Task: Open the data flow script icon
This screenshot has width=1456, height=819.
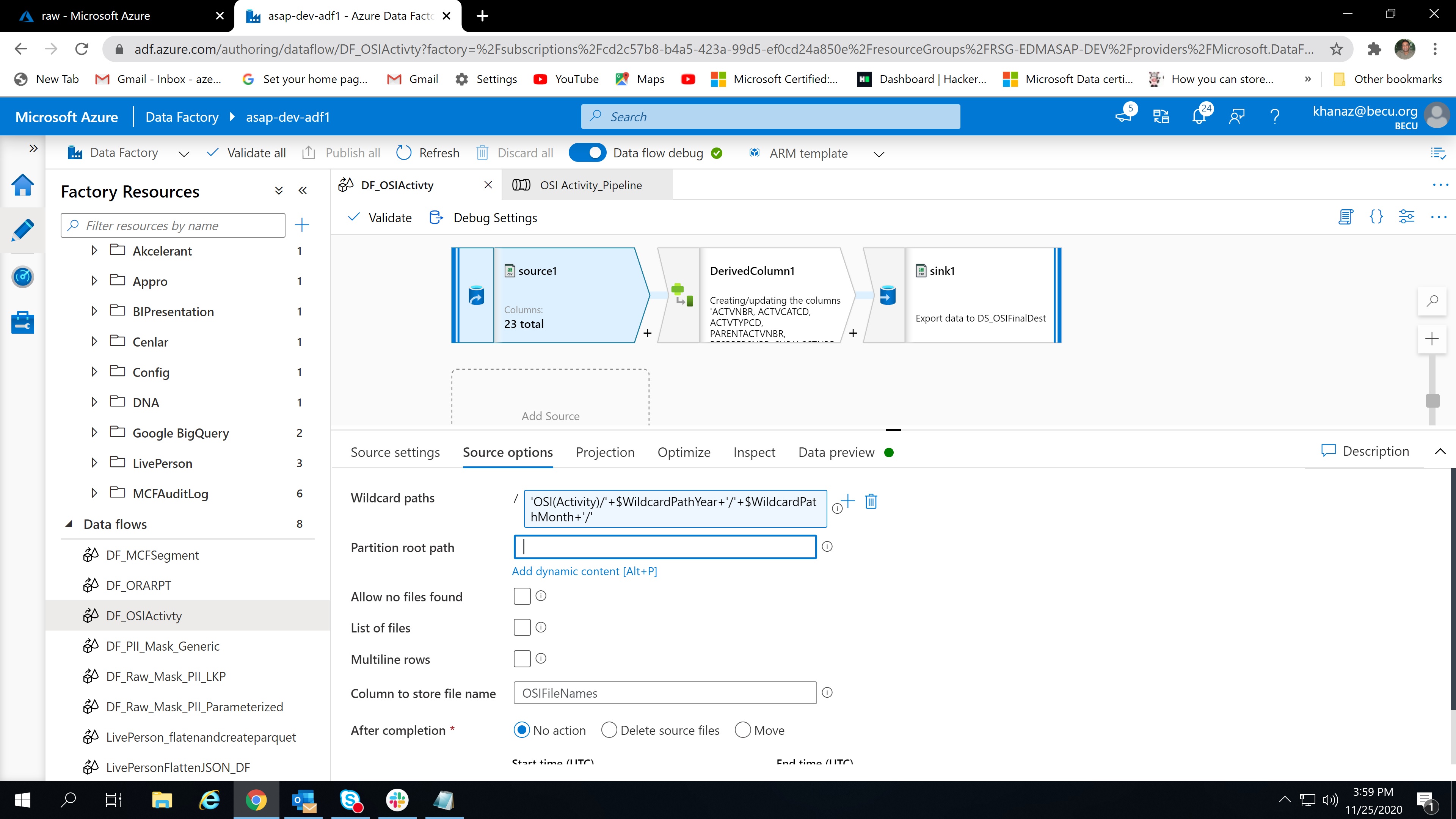Action: (1346, 217)
